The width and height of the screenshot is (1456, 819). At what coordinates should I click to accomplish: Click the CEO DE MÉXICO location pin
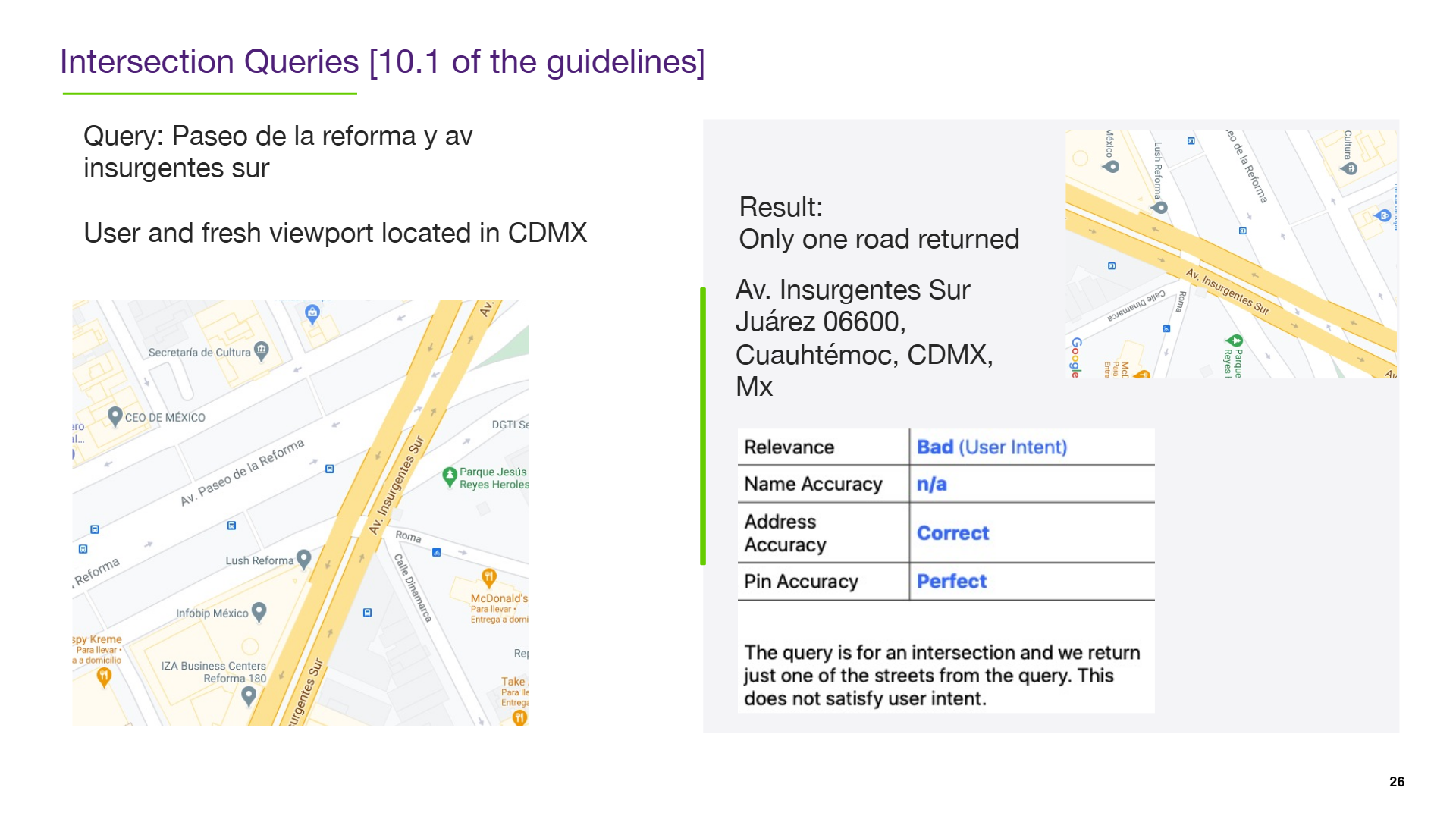(115, 416)
